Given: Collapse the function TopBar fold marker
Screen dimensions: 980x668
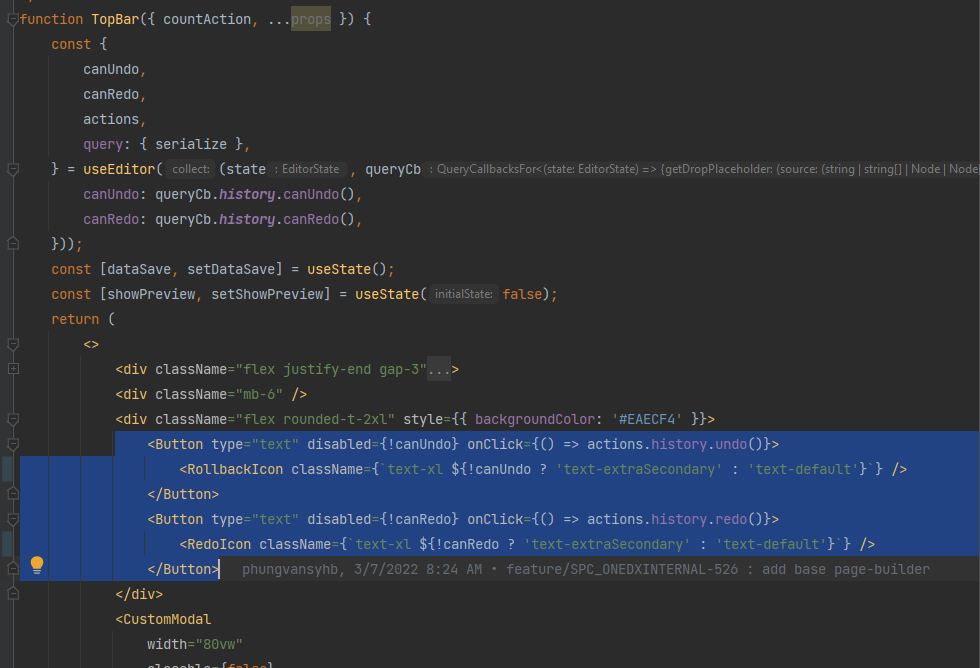Looking at the screenshot, I should click(x=12, y=19).
